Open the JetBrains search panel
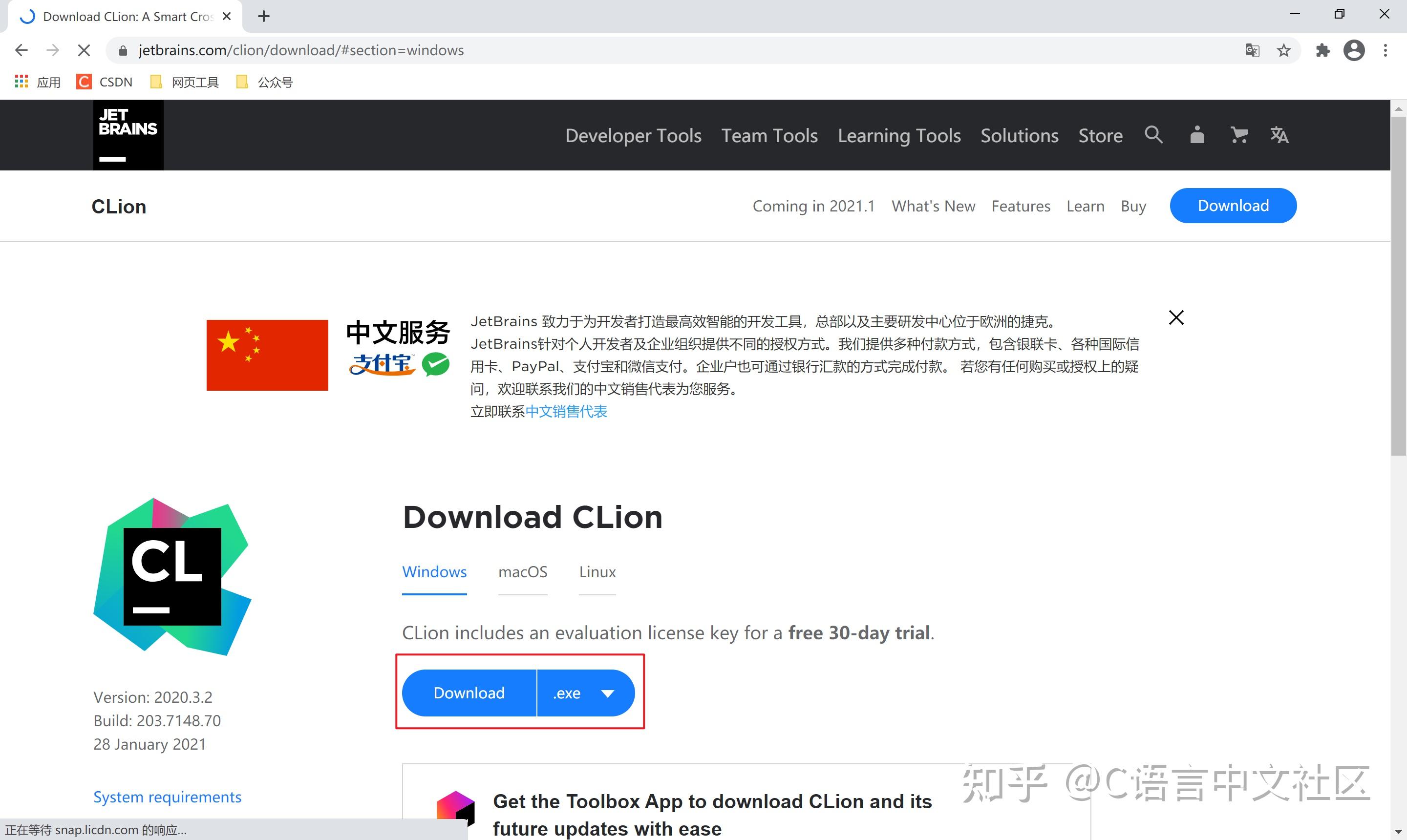 pyautogui.click(x=1154, y=135)
